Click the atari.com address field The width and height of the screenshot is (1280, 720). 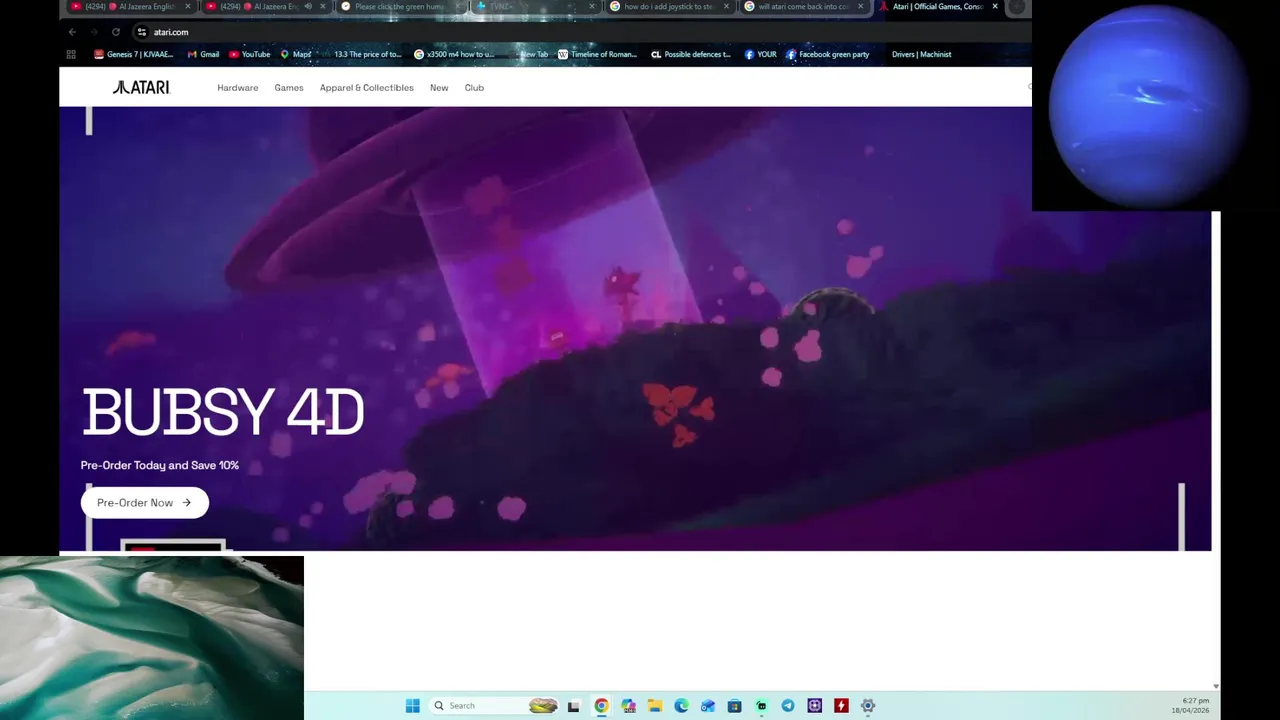point(580,32)
